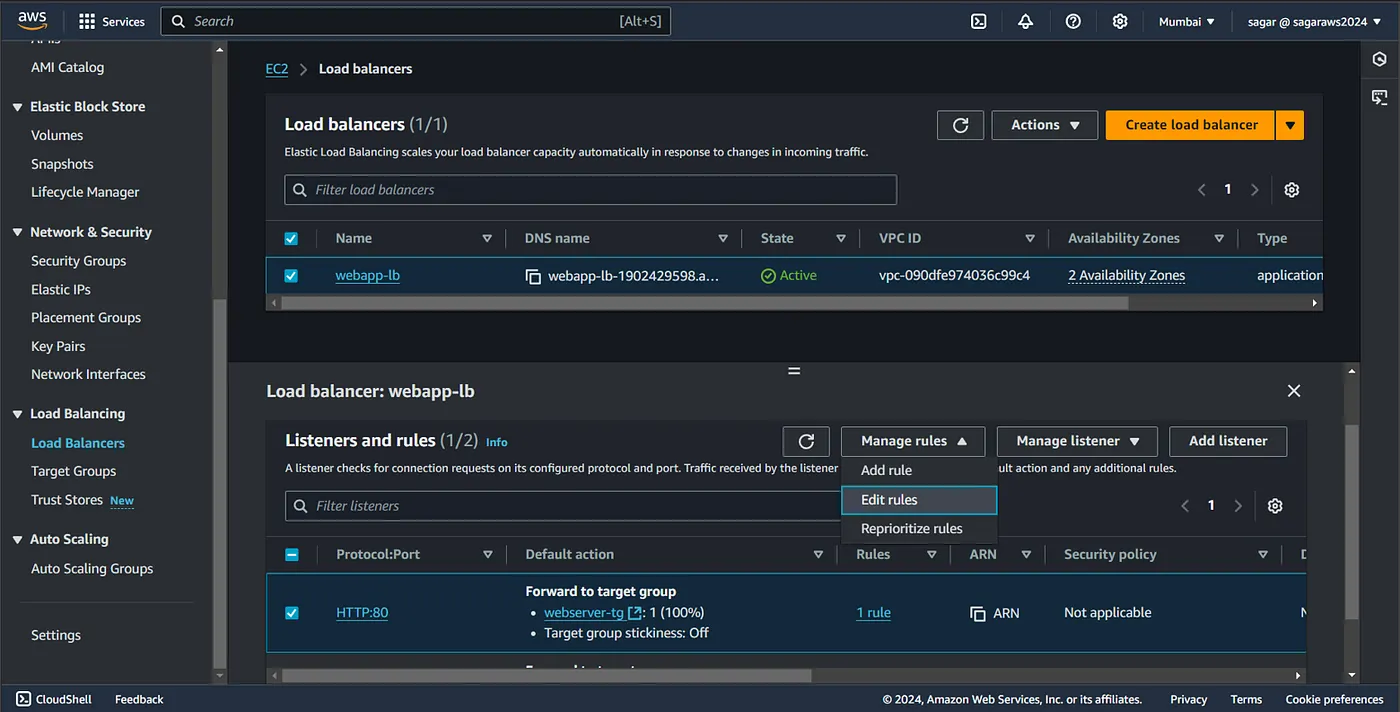Screen dimensions: 1400x712
Task: Choose Edit rules from menu
Action: [919, 500]
